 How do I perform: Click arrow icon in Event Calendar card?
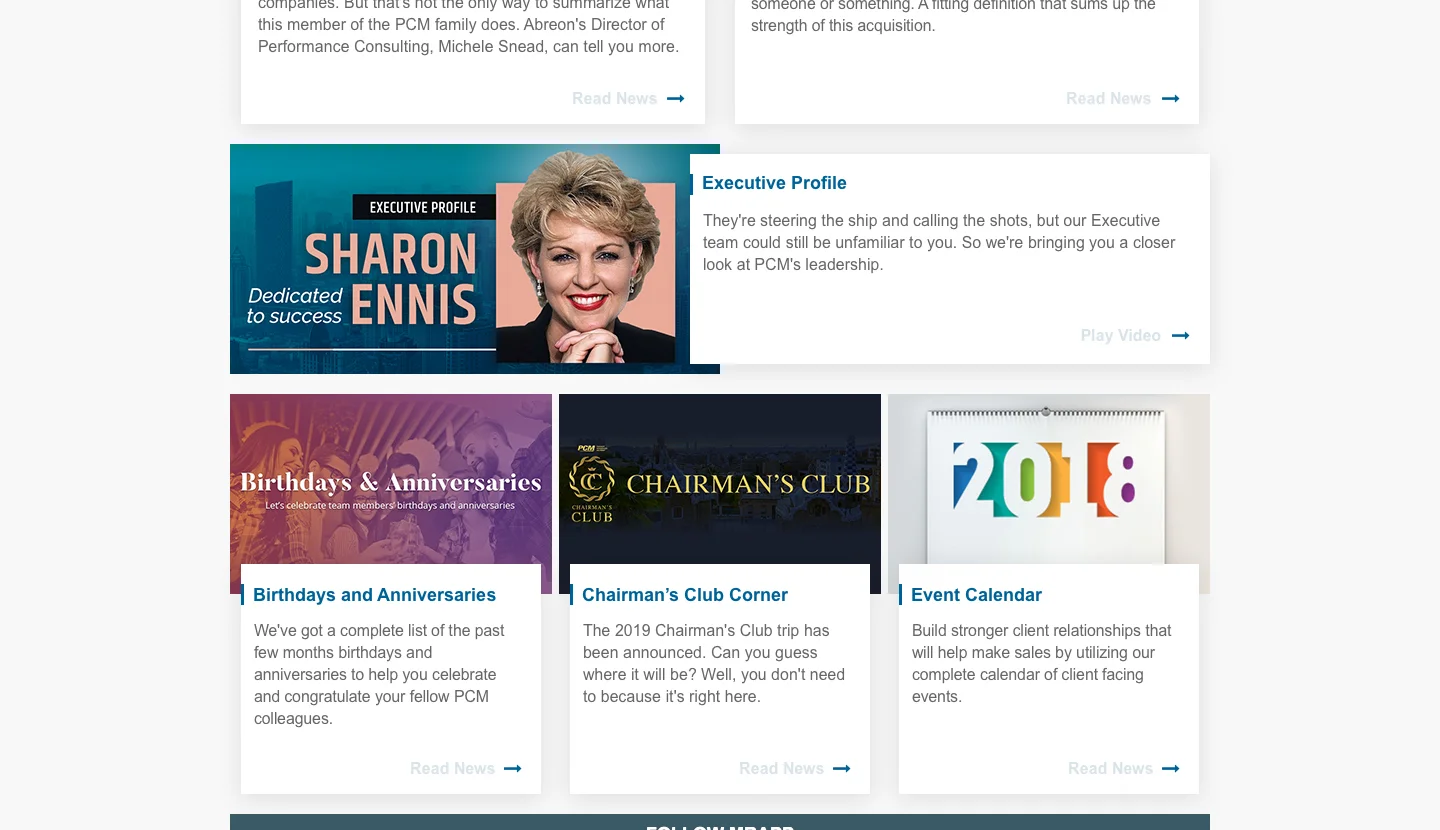(1171, 769)
